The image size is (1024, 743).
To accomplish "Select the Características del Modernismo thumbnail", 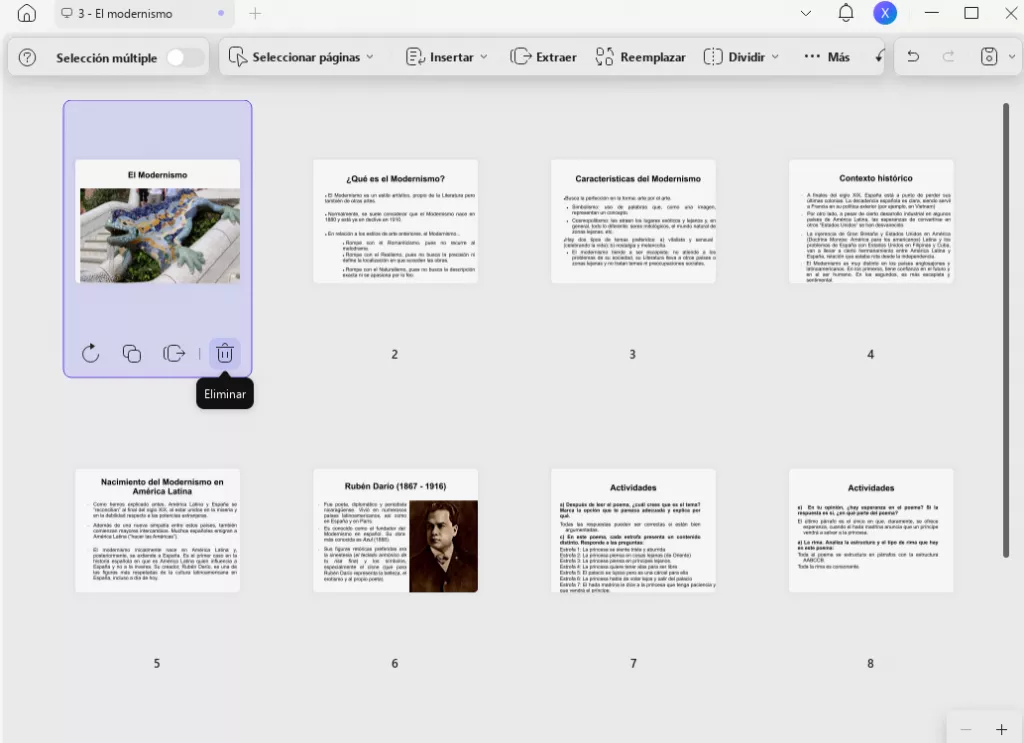I will click(633, 221).
